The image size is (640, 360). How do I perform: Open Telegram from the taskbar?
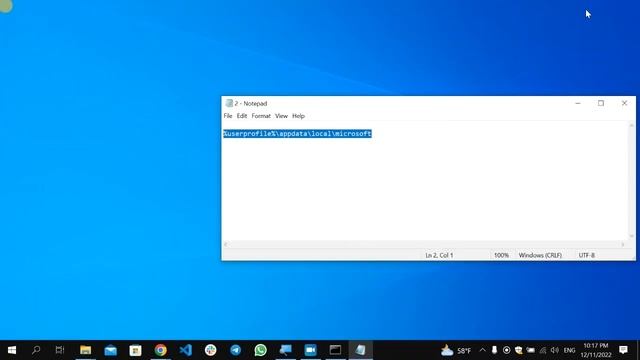236,350
